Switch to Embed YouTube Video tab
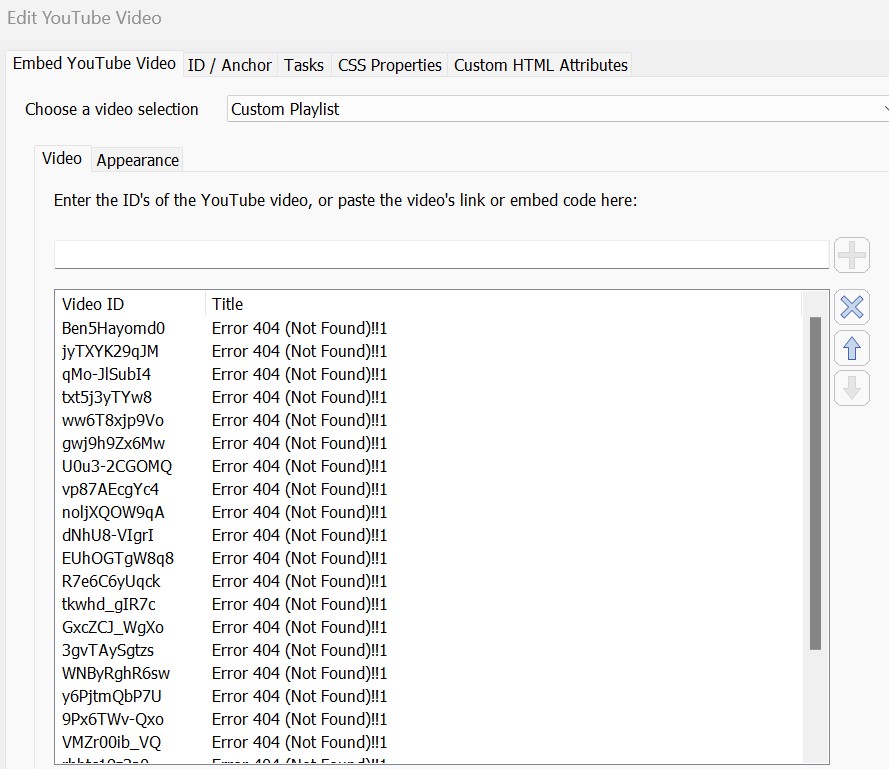 click(x=94, y=64)
